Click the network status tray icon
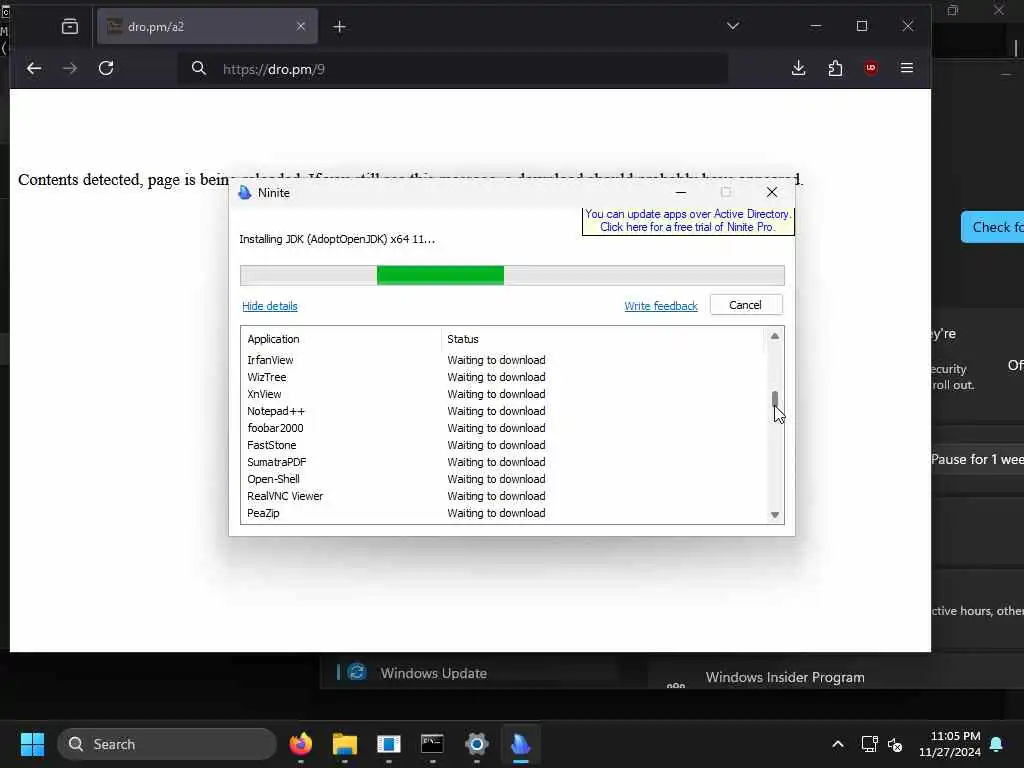 coord(869,744)
